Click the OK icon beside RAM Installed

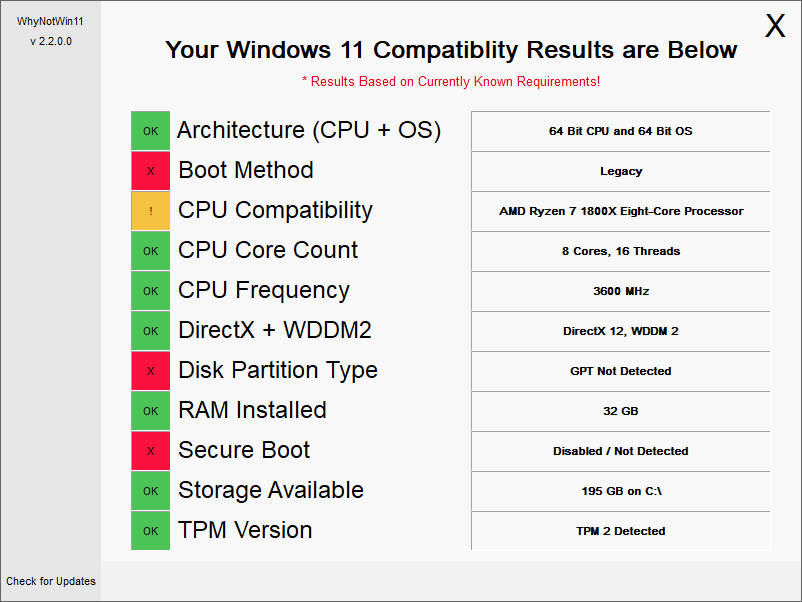(150, 411)
